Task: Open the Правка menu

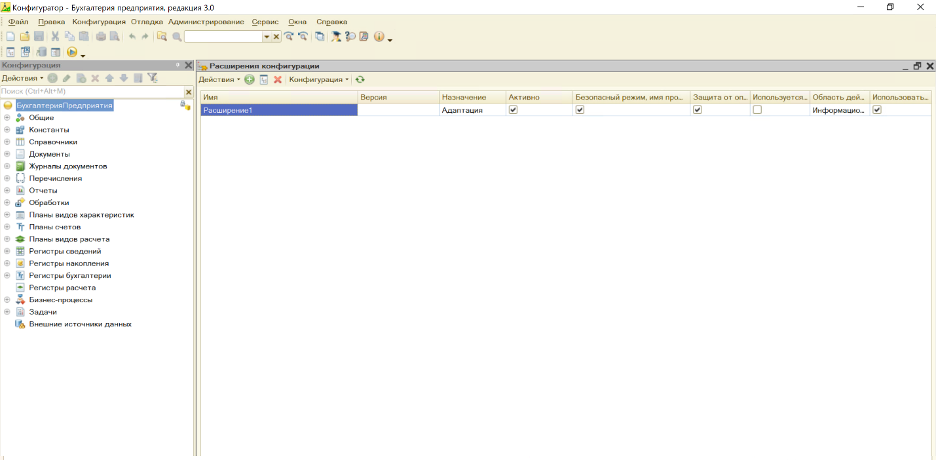Action: click(x=51, y=21)
